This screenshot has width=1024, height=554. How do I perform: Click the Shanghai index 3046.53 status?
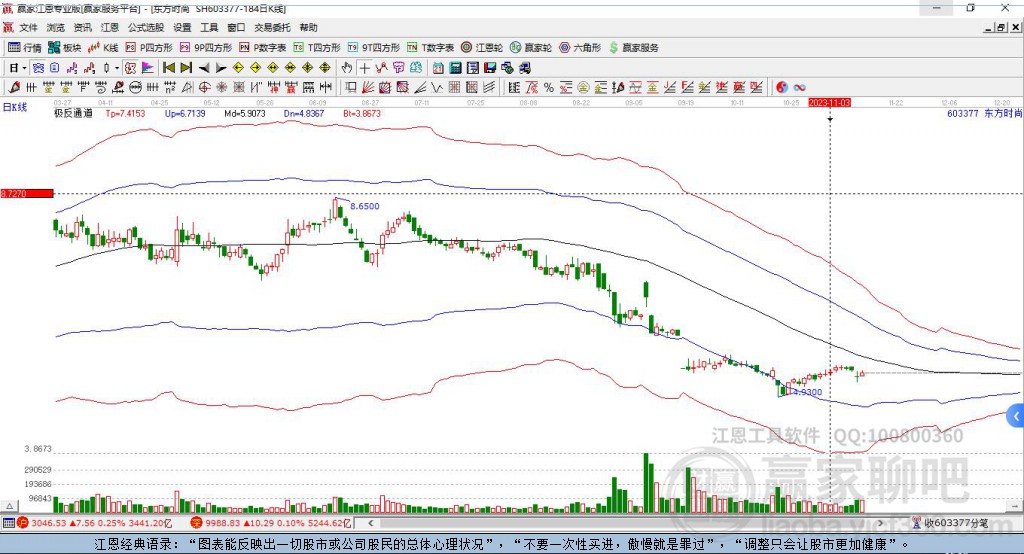pyautogui.click(x=94, y=523)
